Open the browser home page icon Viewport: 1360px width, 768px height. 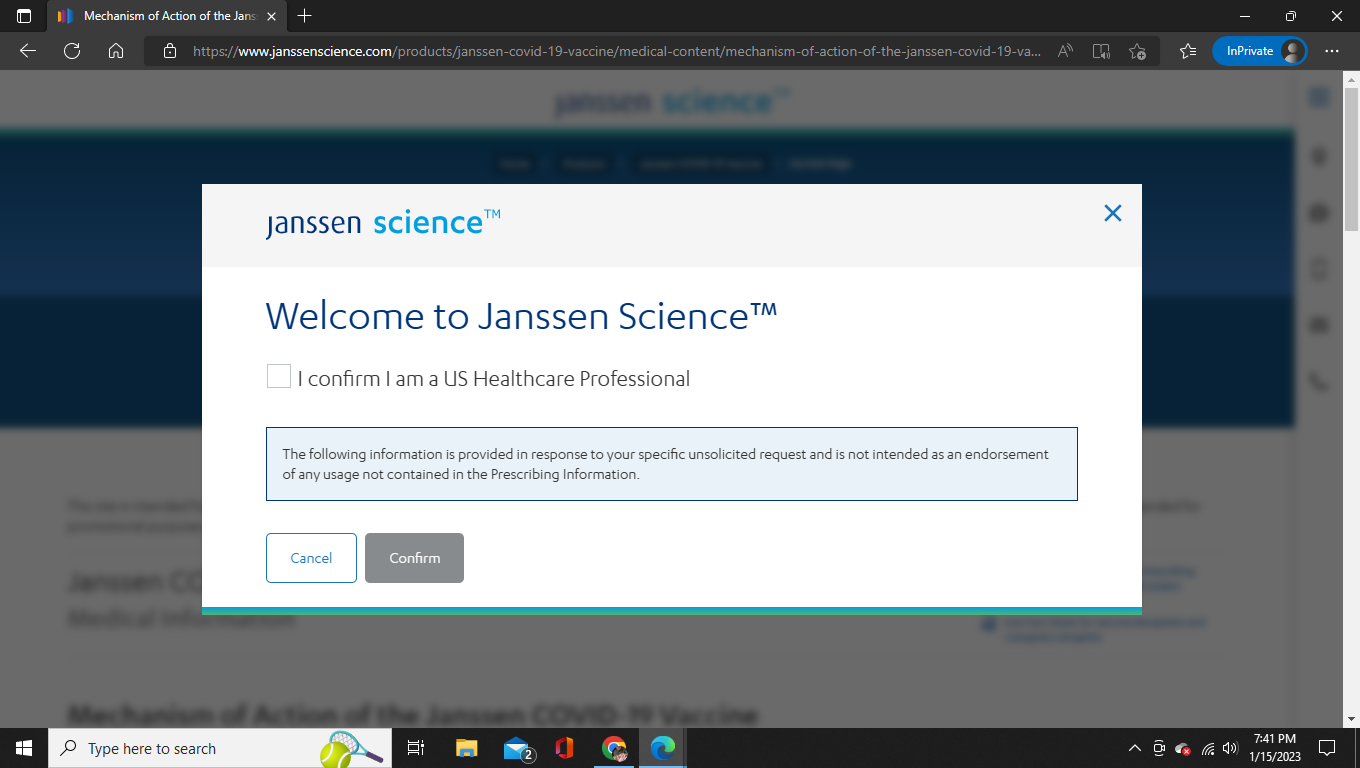pyautogui.click(x=116, y=51)
